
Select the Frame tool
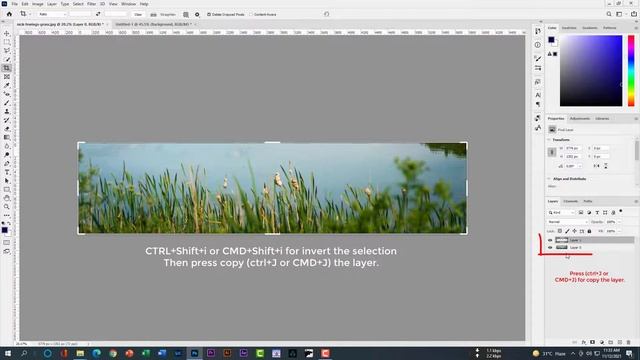[x=7, y=77]
